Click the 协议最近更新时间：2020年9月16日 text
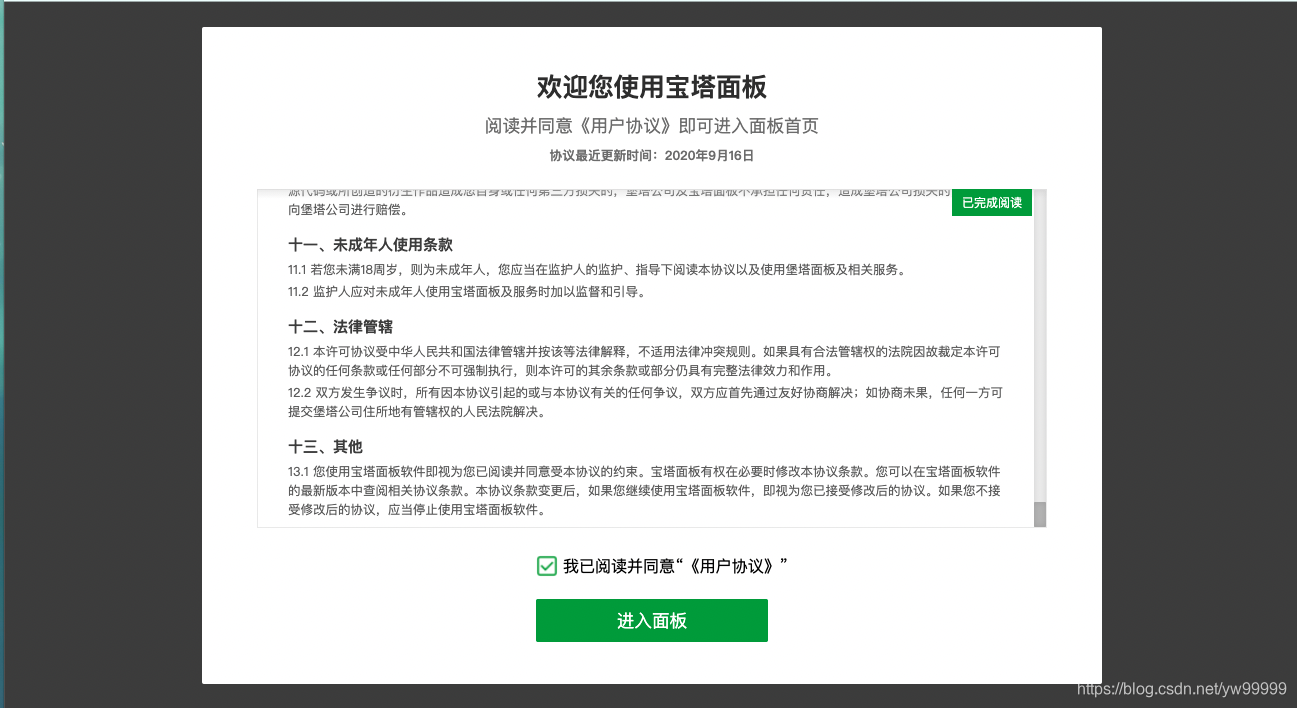The image size is (1297, 708). tap(652, 156)
